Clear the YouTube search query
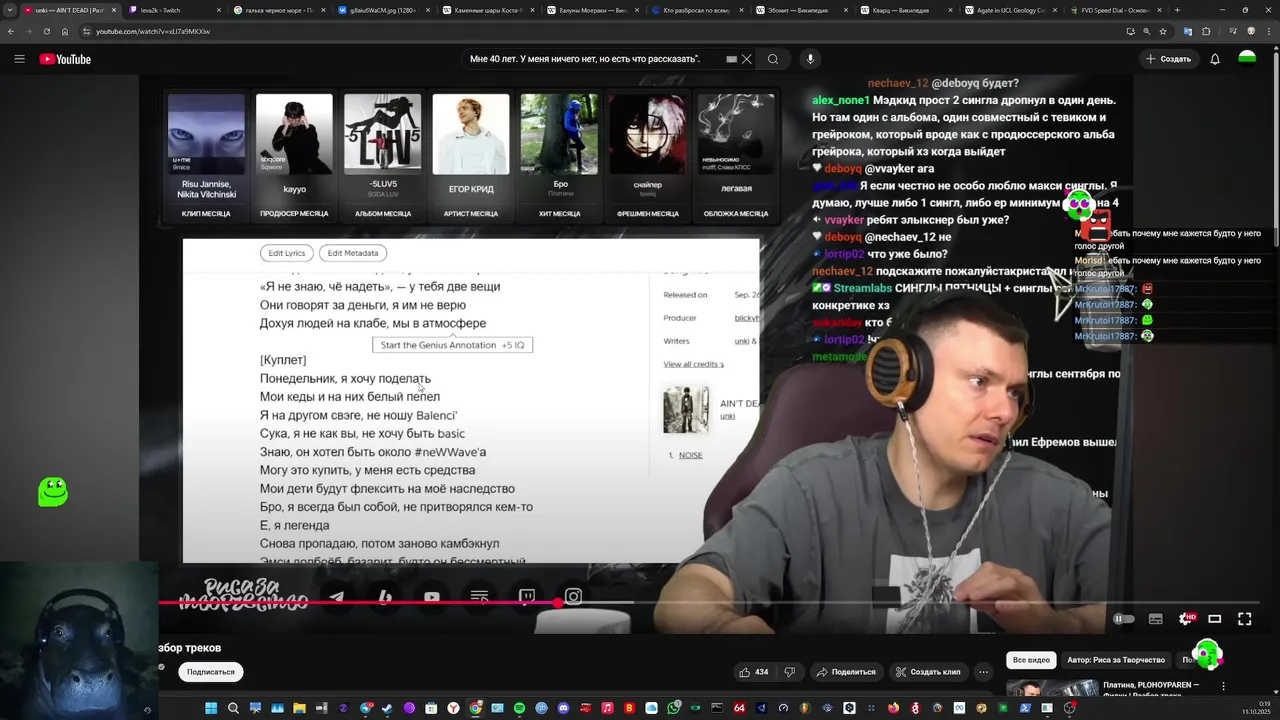The image size is (1280, 720). [746, 59]
